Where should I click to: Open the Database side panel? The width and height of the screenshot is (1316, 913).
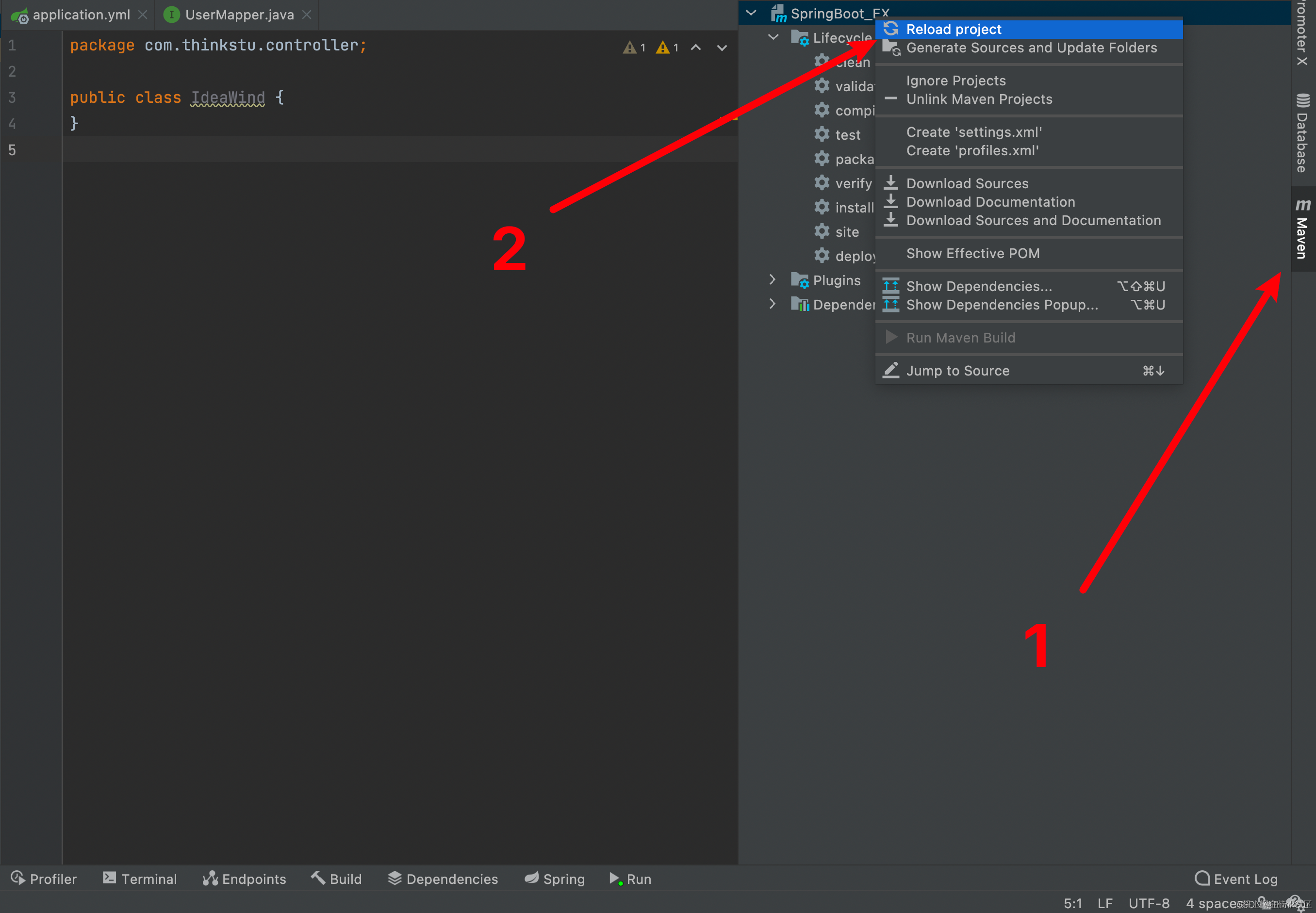click(1303, 133)
